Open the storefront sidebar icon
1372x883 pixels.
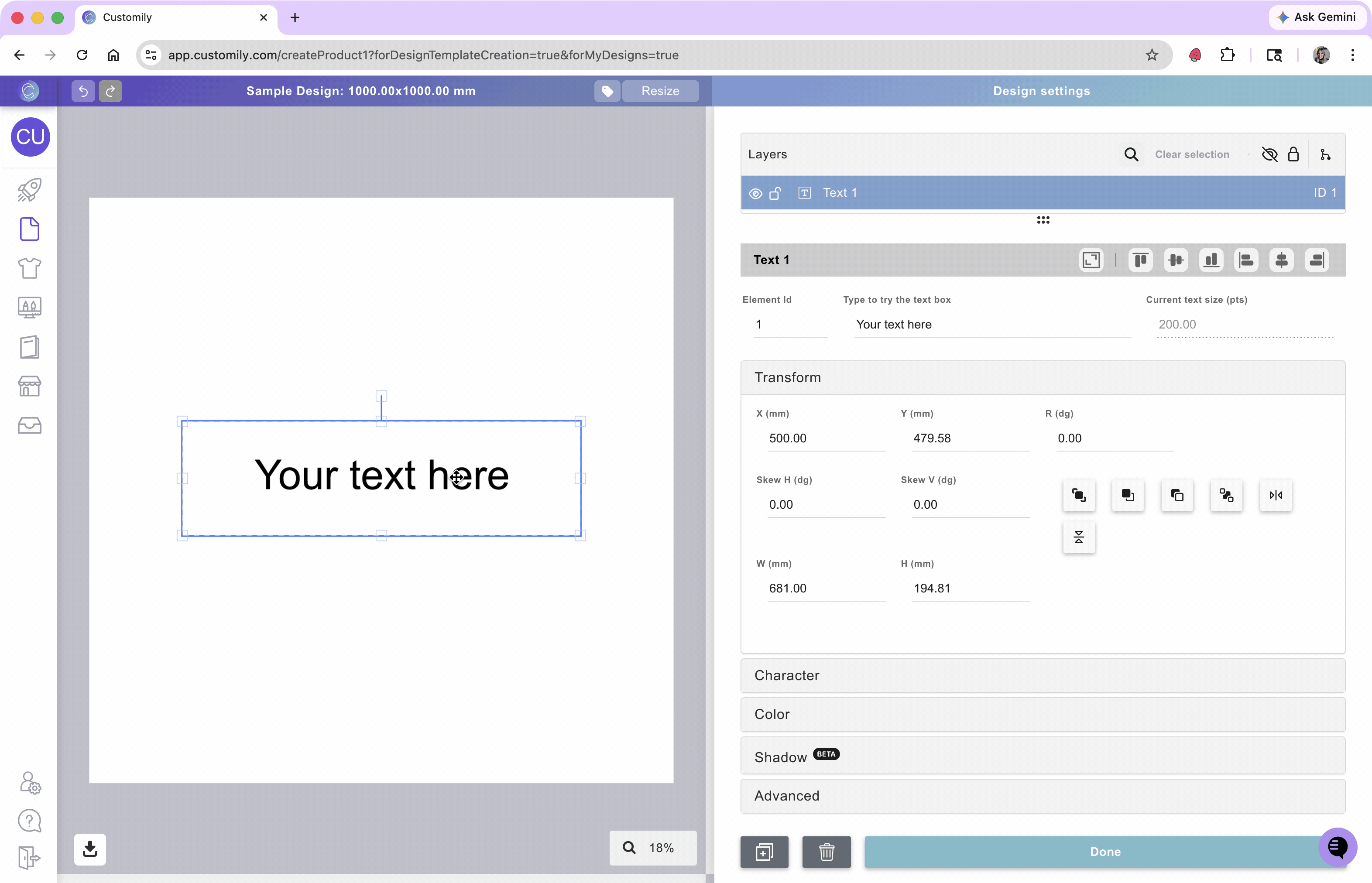coord(29,386)
